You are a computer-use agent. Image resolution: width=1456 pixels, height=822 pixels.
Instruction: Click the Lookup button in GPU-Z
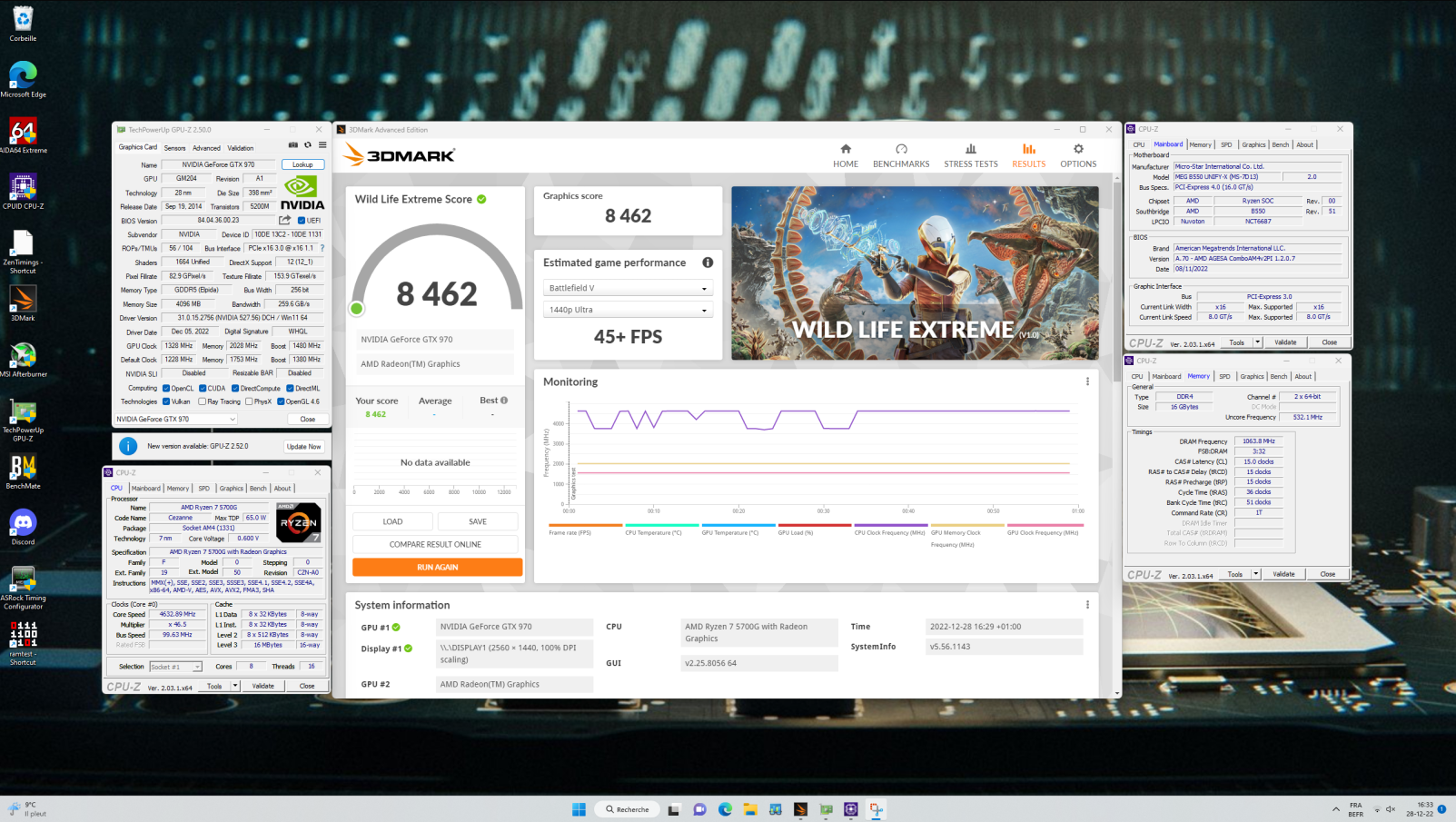coord(302,164)
